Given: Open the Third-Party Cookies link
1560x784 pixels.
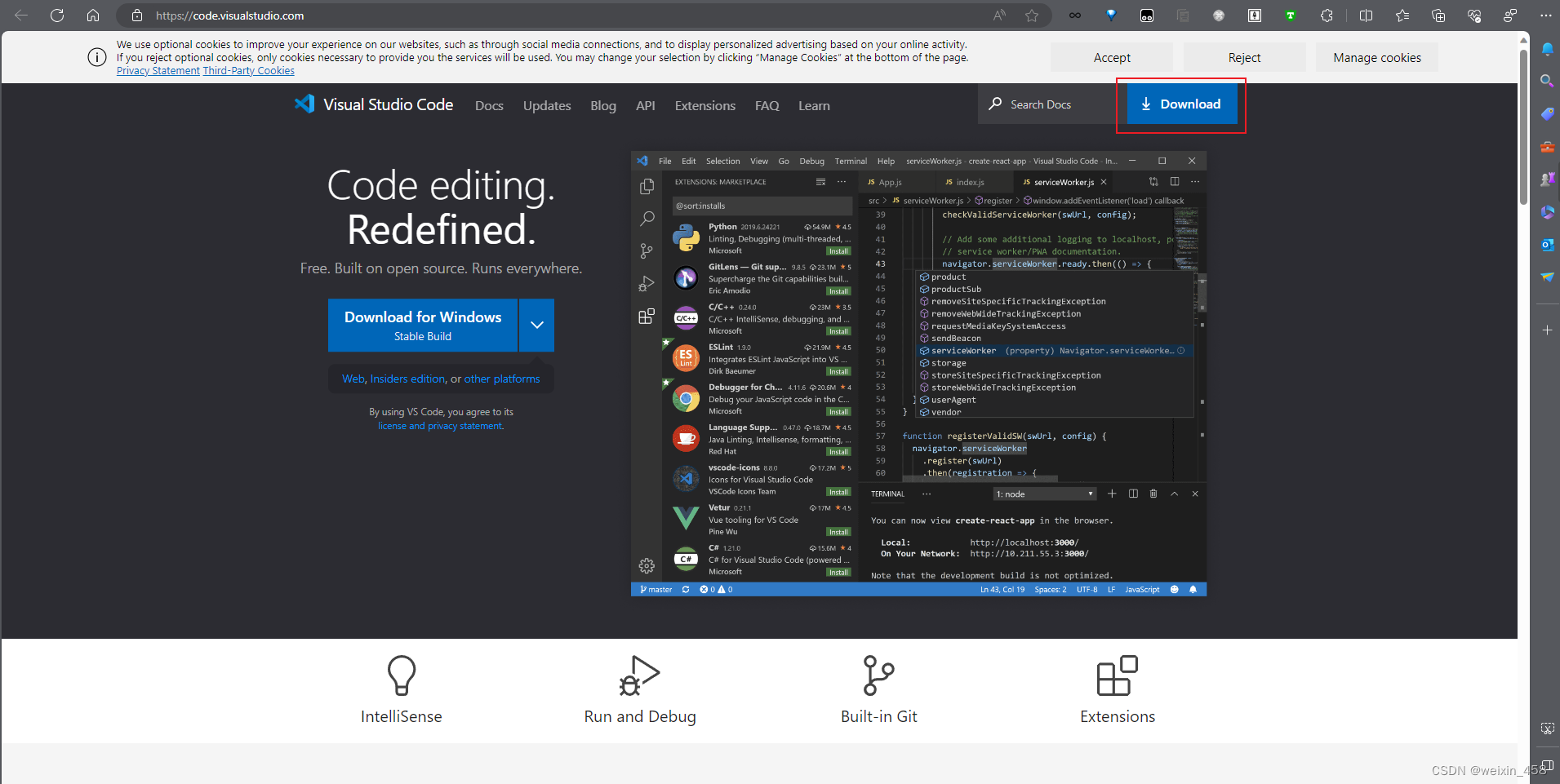Looking at the screenshot, I should (249, 71).
